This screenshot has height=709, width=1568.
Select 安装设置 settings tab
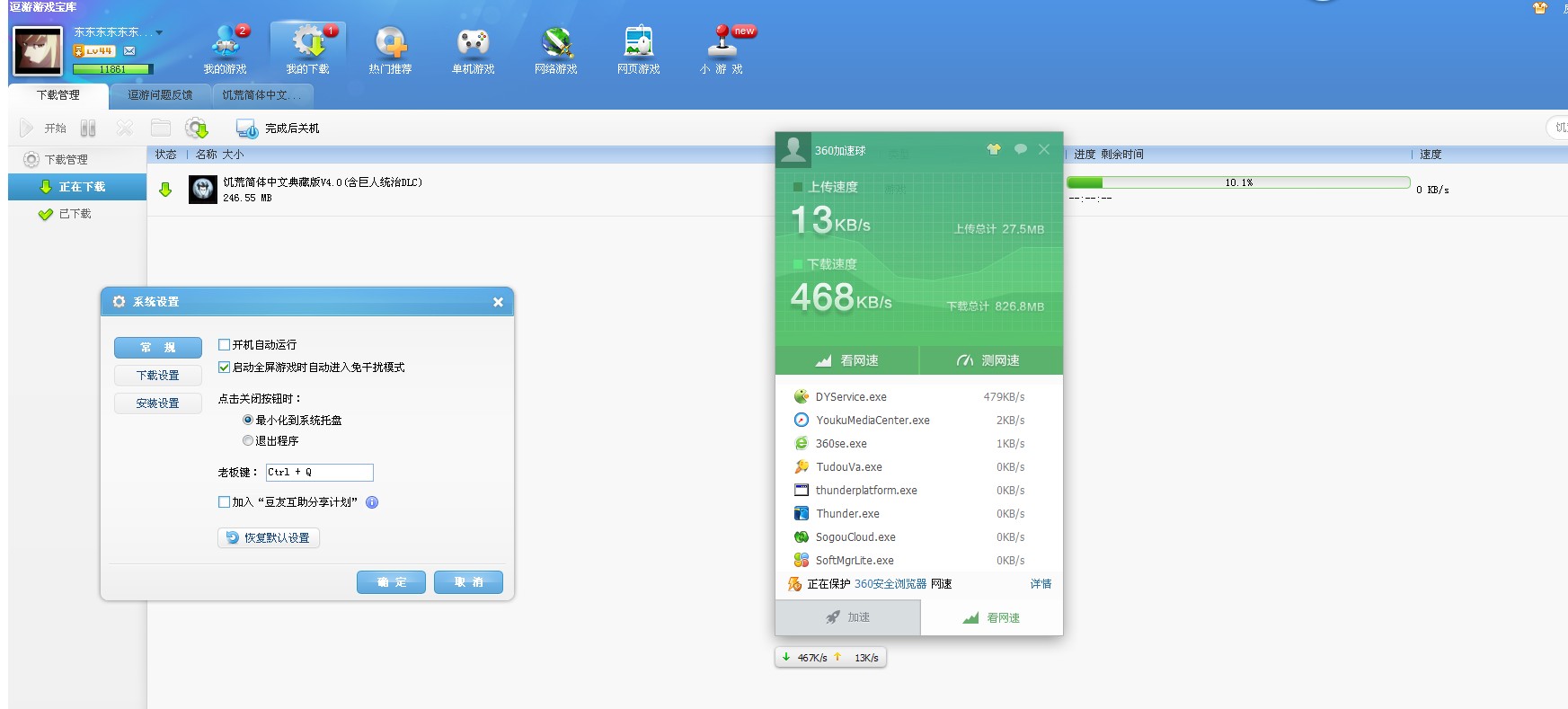point(158,403)
